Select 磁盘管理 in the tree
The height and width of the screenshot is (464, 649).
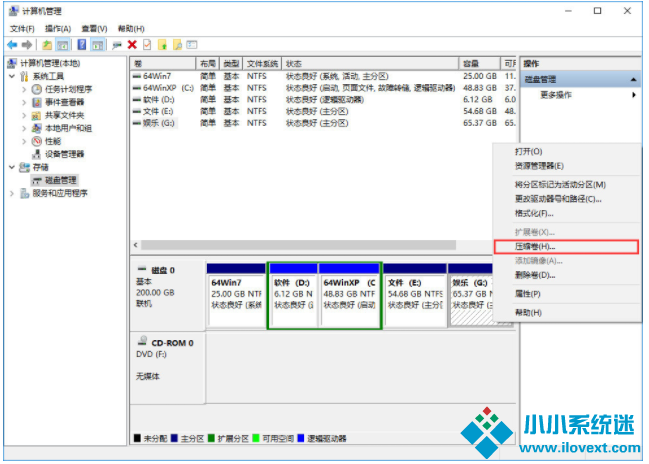pos(60,180)
